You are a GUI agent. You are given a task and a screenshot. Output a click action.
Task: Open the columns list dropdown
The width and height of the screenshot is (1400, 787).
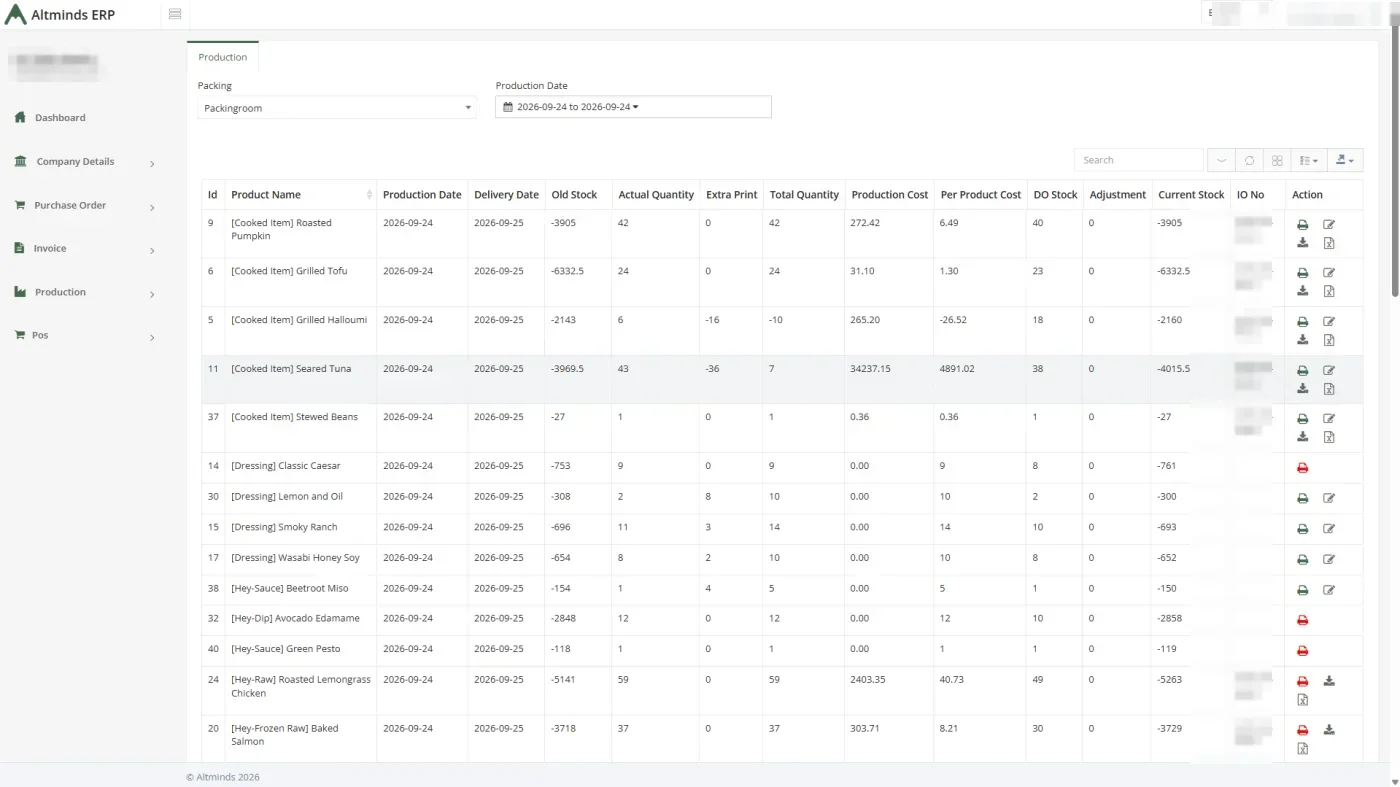pos(1308,160)
